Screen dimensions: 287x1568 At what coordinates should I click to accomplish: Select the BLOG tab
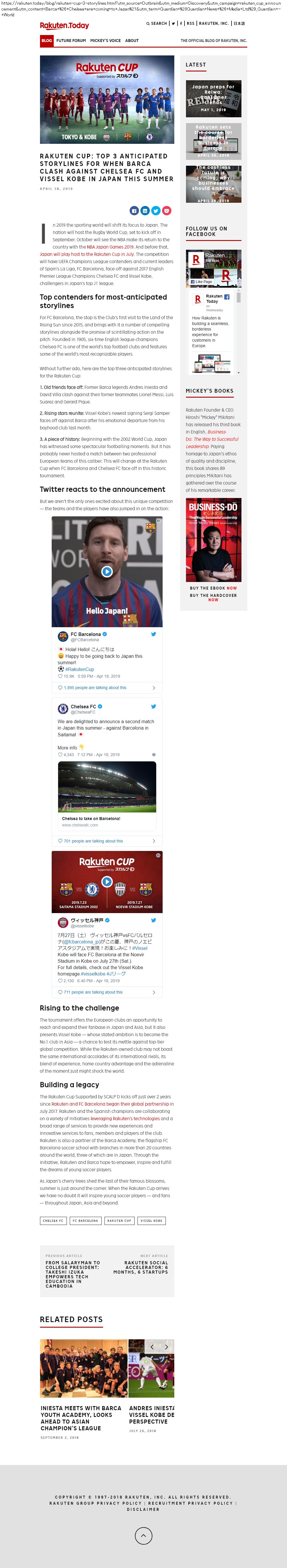(47, 41)
